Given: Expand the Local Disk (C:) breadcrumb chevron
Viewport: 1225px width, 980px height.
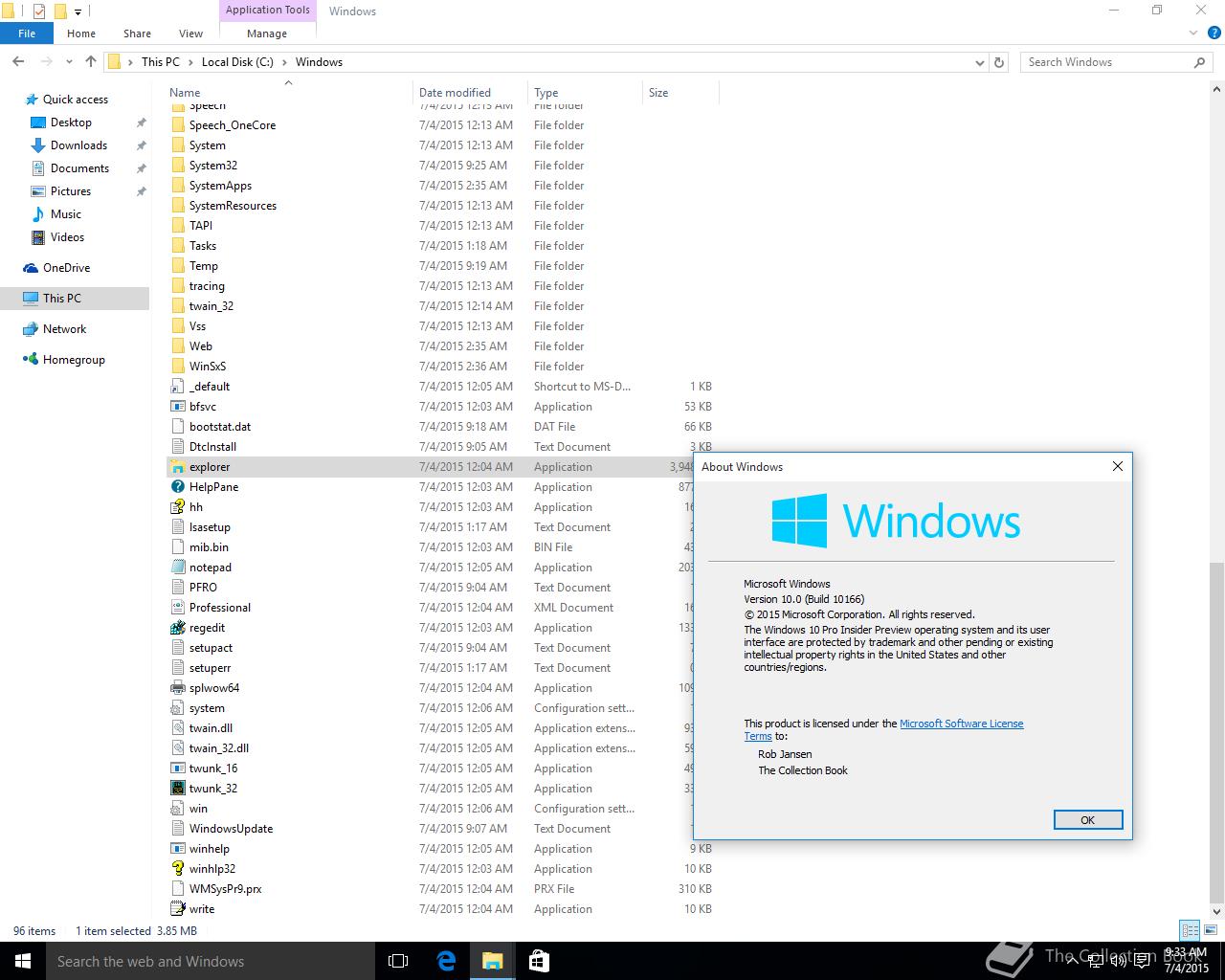Looking at the screenshot, I should (284, 62).
